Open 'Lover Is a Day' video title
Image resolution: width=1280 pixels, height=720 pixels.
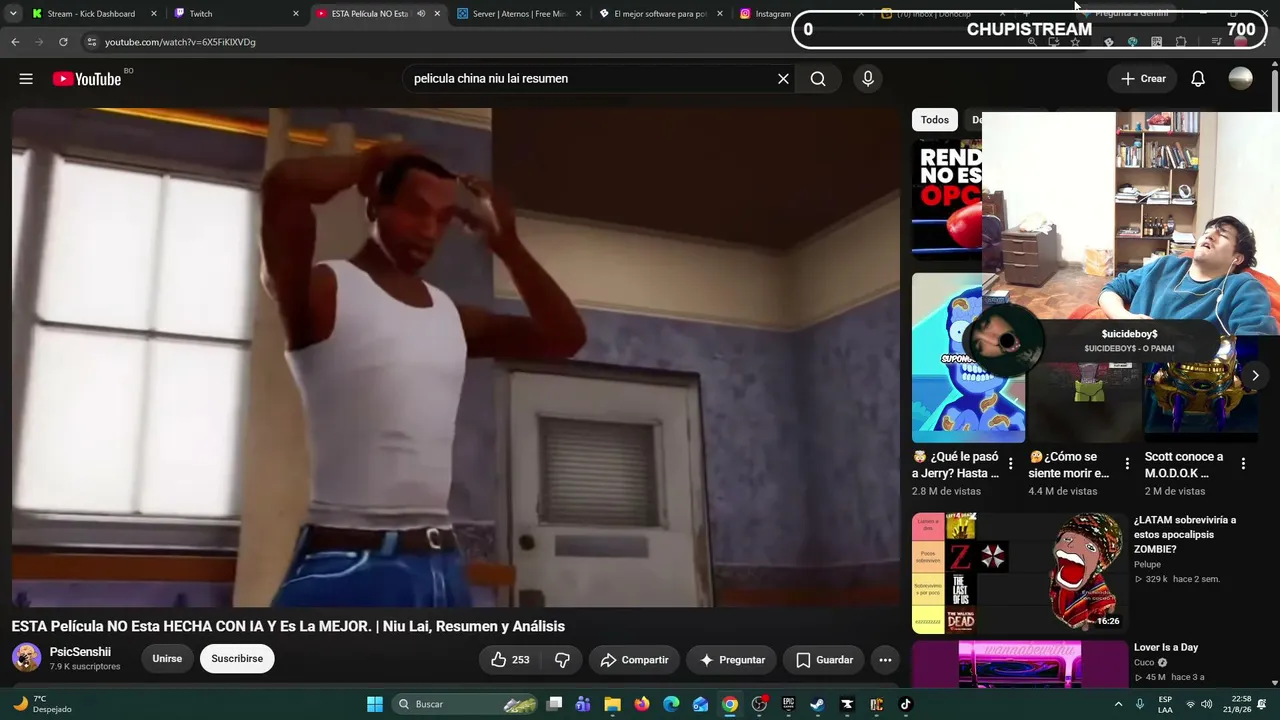coord(1166,647)
